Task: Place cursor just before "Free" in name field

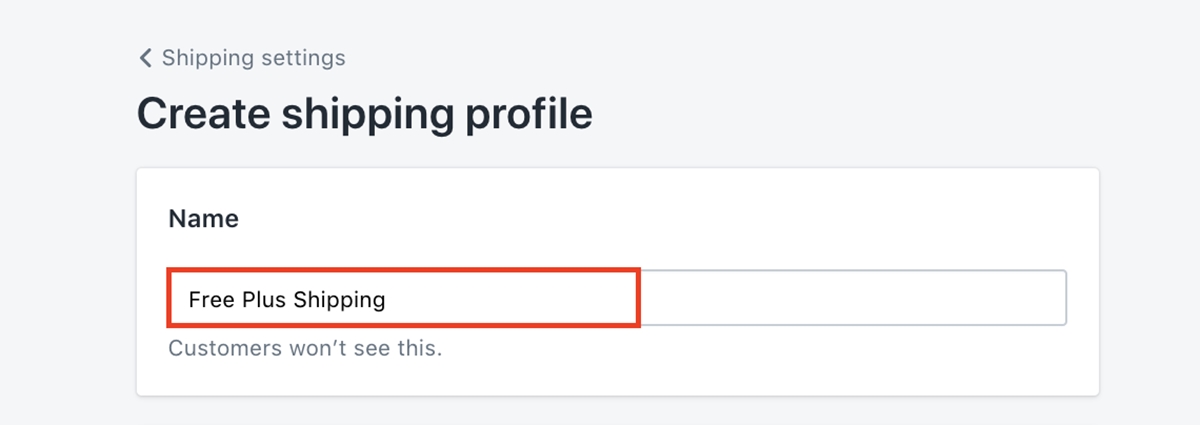Action: click(188, 299)
